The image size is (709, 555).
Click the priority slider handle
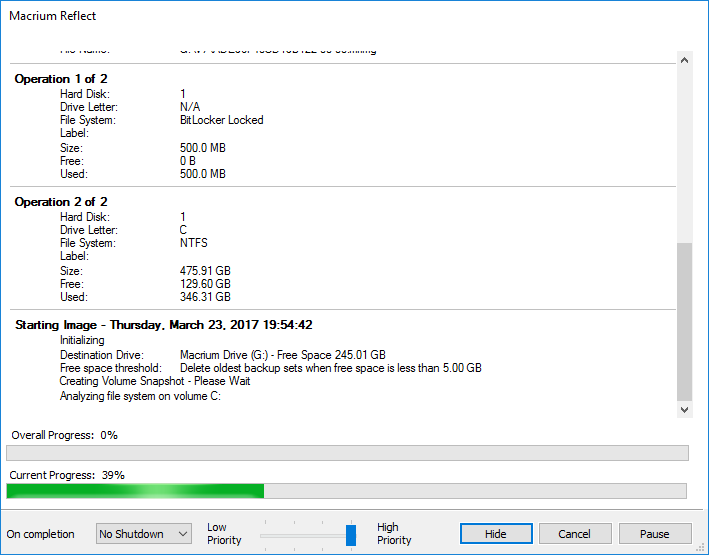click(351, 535)
